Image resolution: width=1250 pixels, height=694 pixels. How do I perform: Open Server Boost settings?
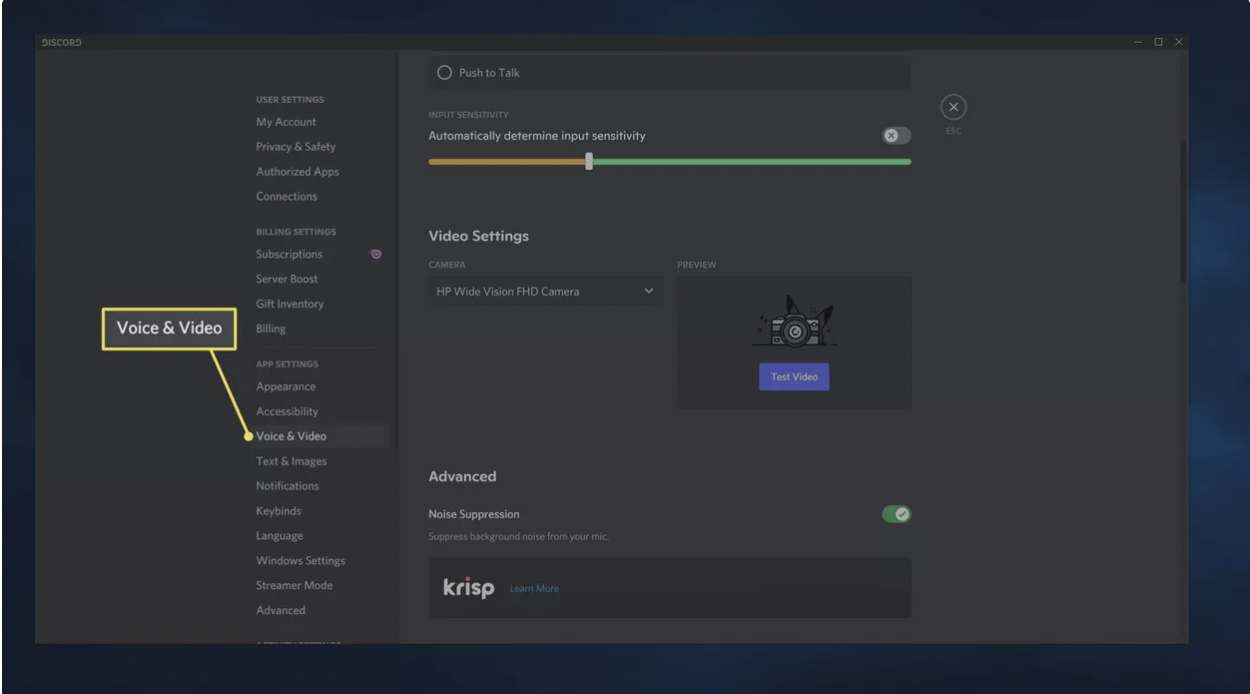pos(286,279)
